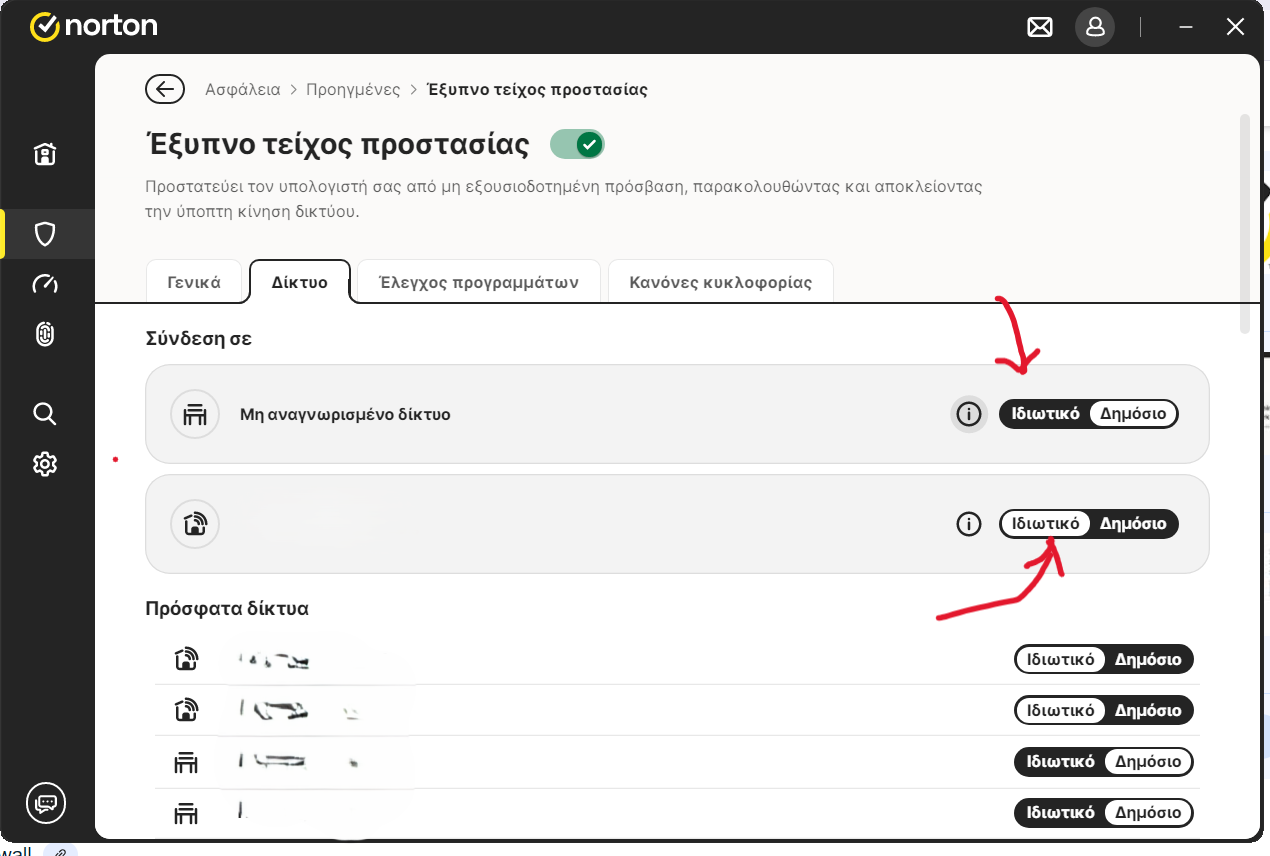Show info for Μη αναγνωρισμένο δίκτυο
1270x856 pixels.
968,414
